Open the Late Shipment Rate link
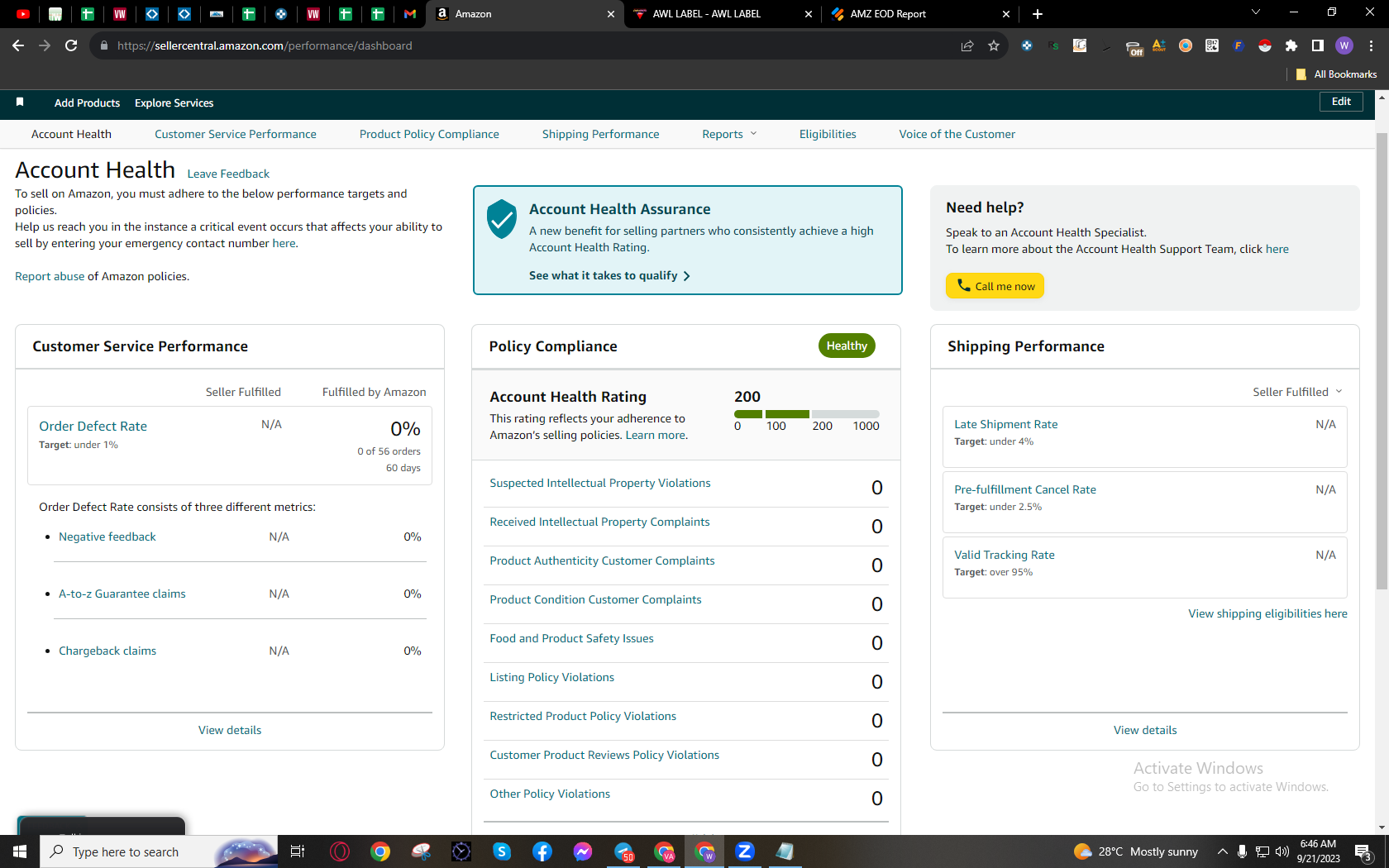The width and height of the screenshot is (1389, 868). (x=1006, y=424)
